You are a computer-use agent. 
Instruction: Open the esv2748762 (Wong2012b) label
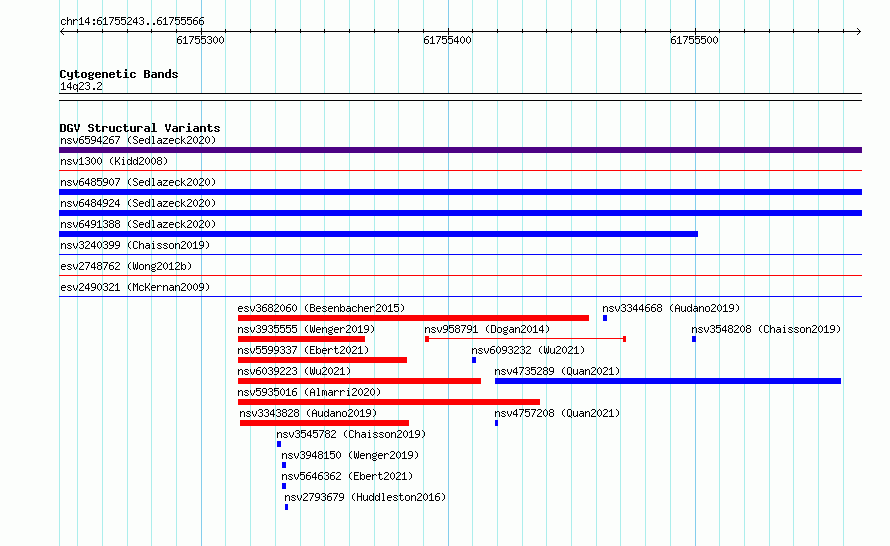pyautogui.click(x=126, y=266)
